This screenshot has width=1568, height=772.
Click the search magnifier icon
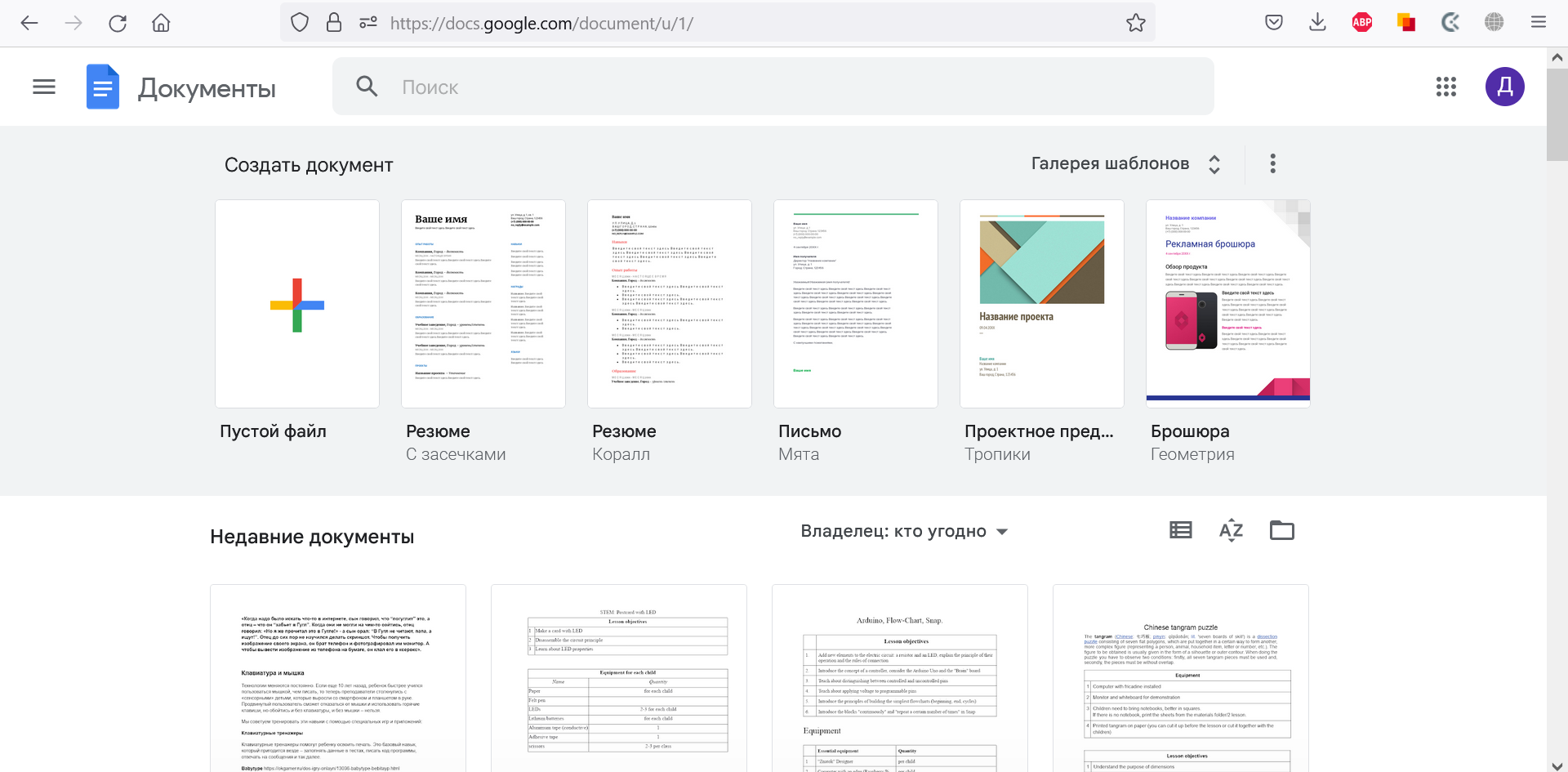tap(367, 87)
